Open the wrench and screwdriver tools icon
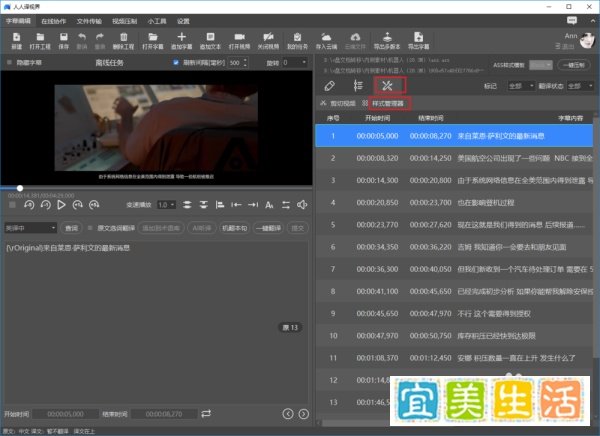 (387, 85)
